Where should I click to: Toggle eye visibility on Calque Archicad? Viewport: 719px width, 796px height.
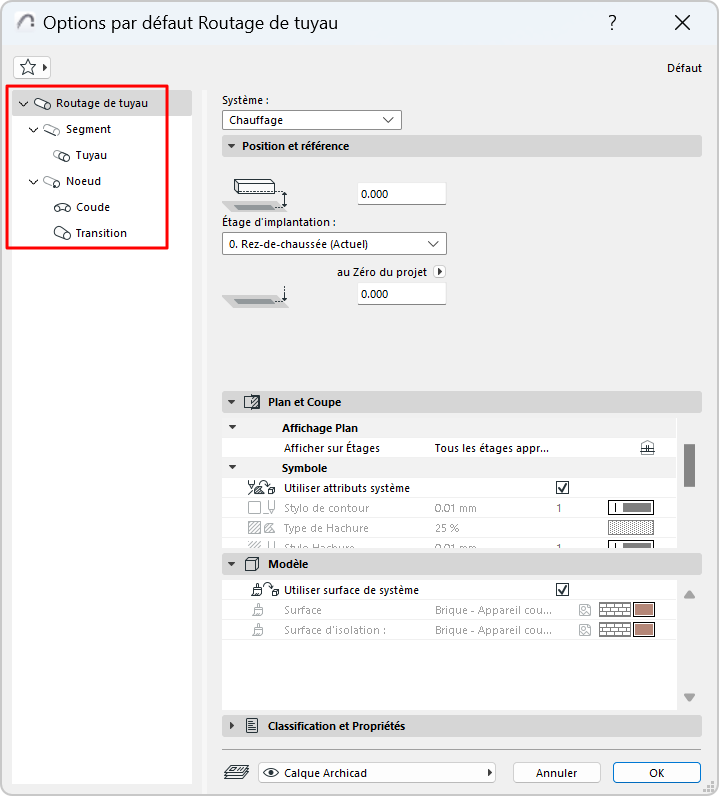[271, 773]
